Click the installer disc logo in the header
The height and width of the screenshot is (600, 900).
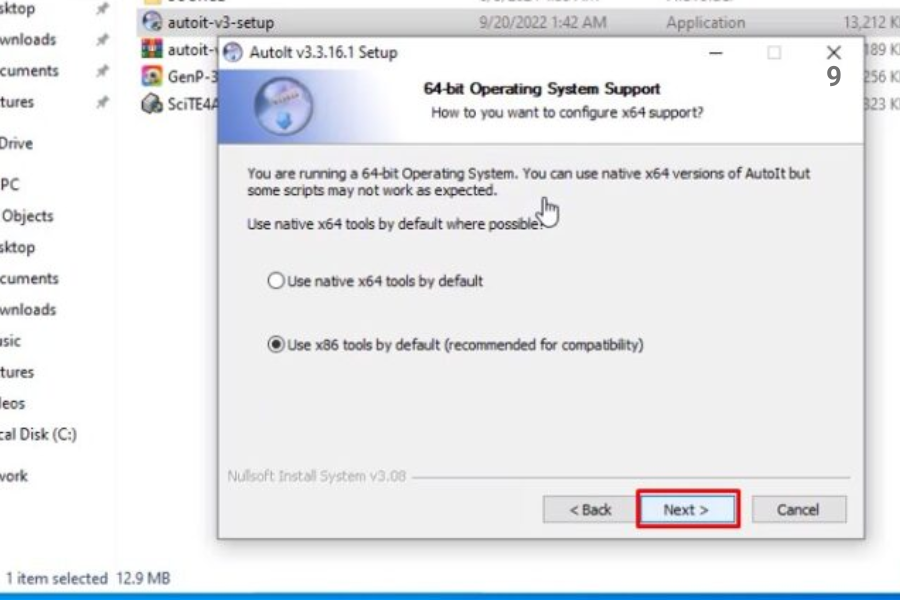tap(284, 106)
